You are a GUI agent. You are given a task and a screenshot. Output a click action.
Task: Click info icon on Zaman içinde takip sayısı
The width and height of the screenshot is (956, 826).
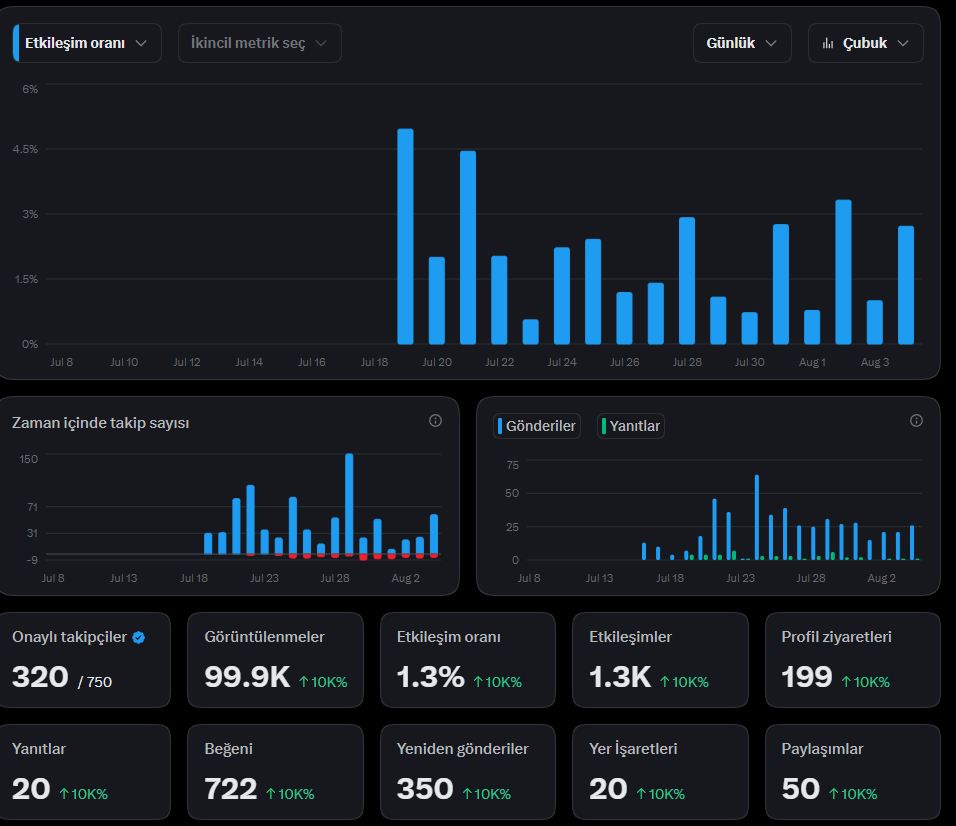click(x=435, y=421)
